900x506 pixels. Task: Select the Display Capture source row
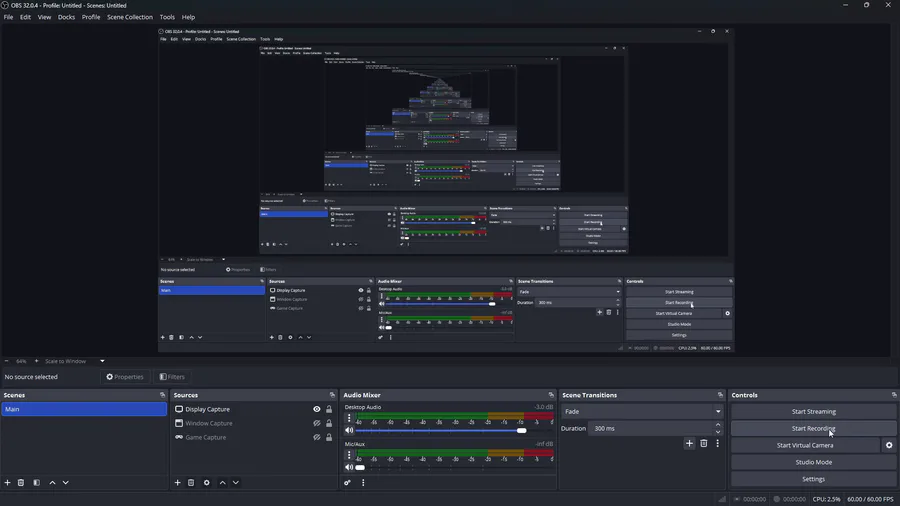(253, 409)
